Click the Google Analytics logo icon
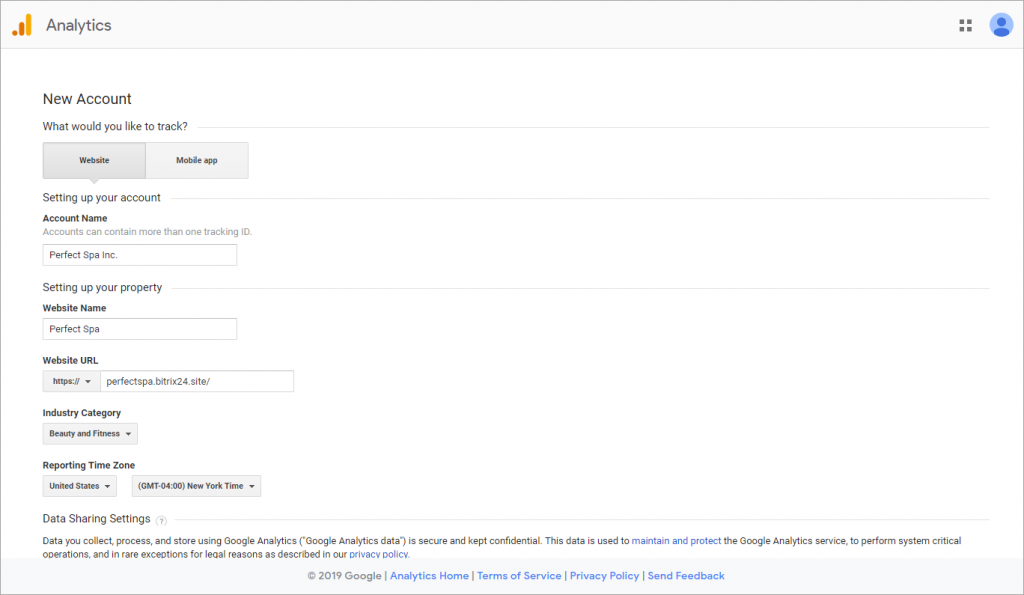The width and height of the screenshot is (1024, 595). click(x=22, y=25)
